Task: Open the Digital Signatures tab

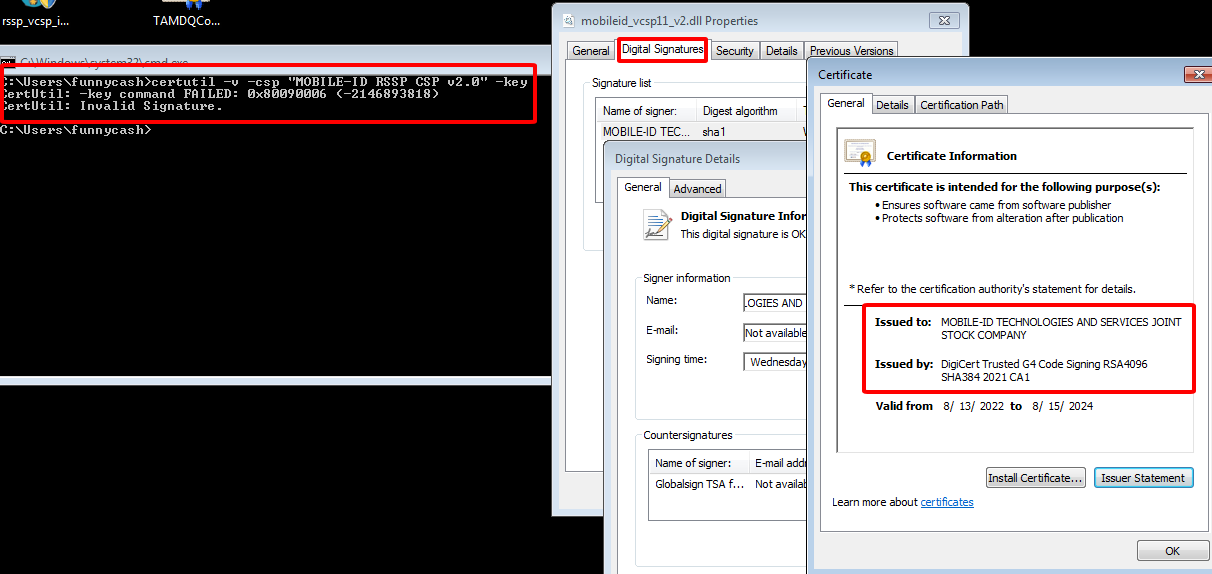Action: tap(663, 49)
